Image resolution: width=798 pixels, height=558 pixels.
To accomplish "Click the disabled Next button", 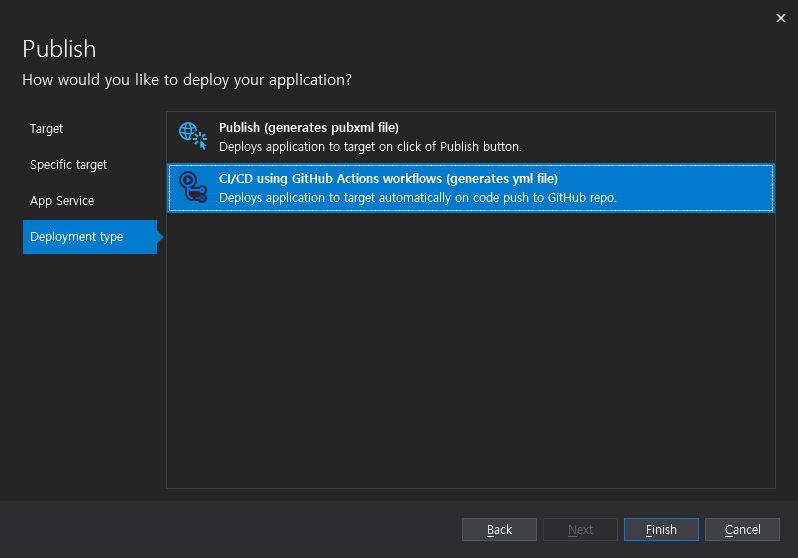I will pyautogui.click(x=580, y=529).
